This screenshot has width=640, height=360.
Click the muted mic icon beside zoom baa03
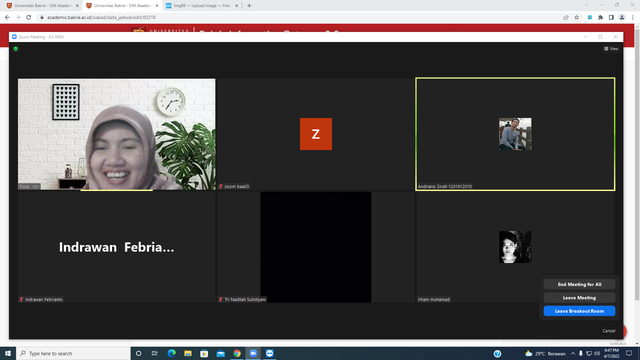[221, 186]
